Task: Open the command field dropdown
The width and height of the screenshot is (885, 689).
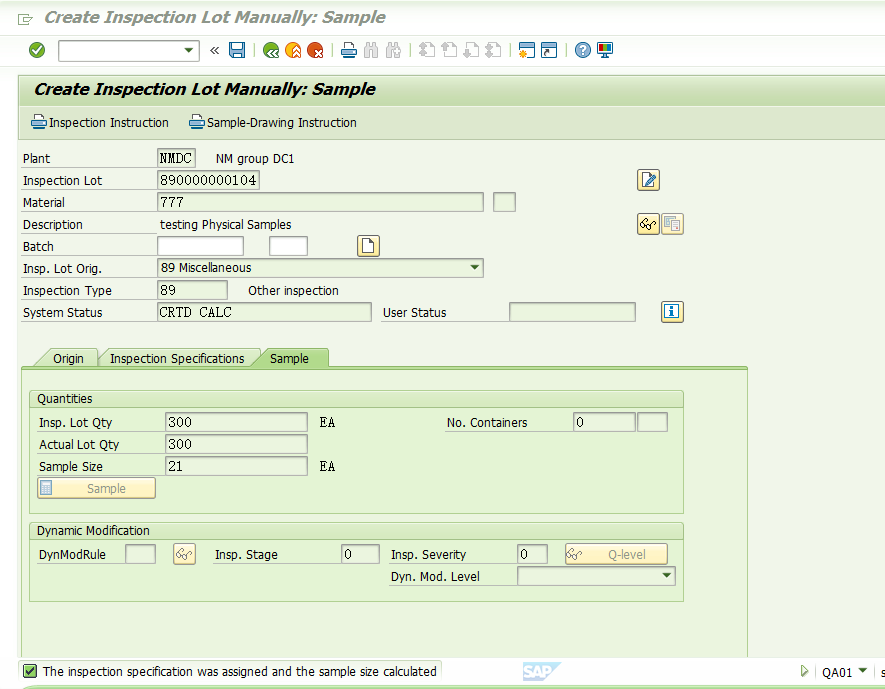Action: click(x=189, y=50)
